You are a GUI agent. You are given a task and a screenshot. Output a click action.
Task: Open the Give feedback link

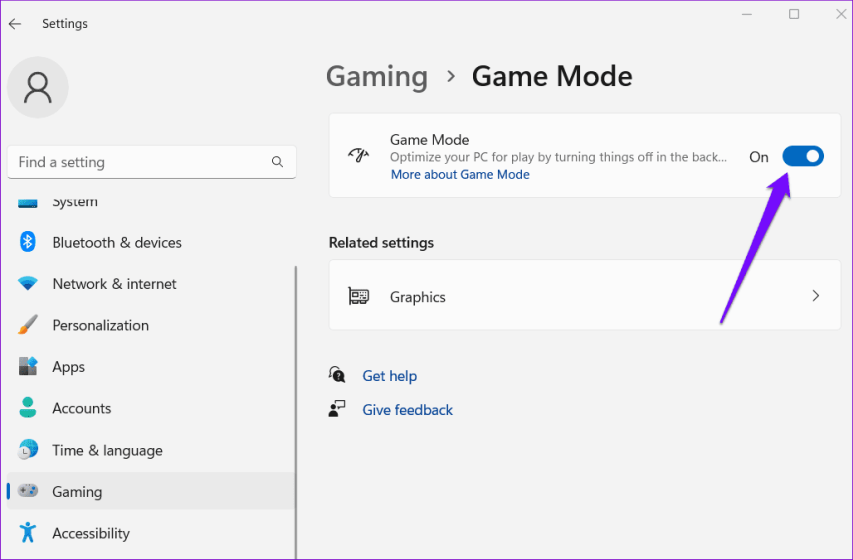tap(407, 410)
